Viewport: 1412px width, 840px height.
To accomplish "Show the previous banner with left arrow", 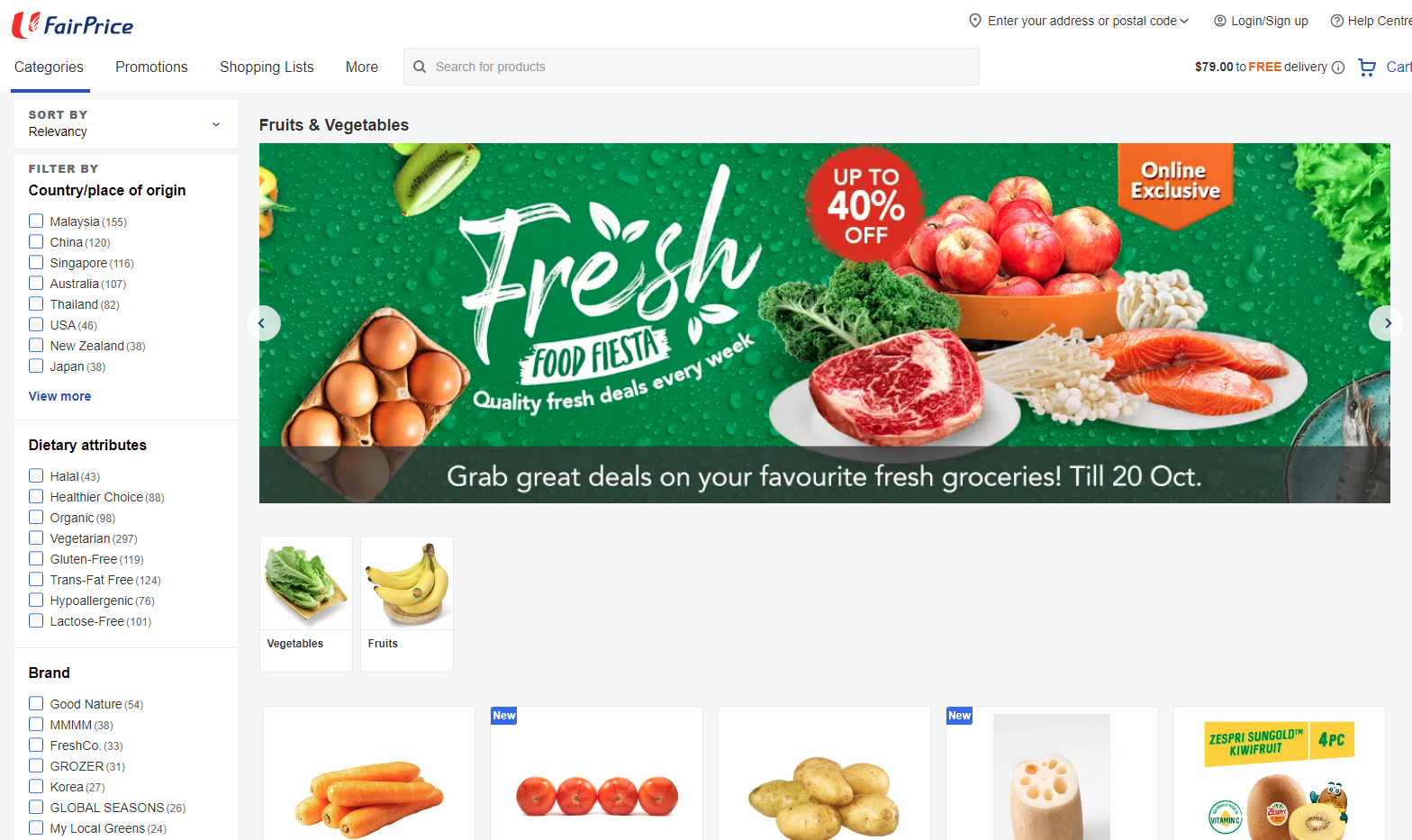I will tap(262, 323).
